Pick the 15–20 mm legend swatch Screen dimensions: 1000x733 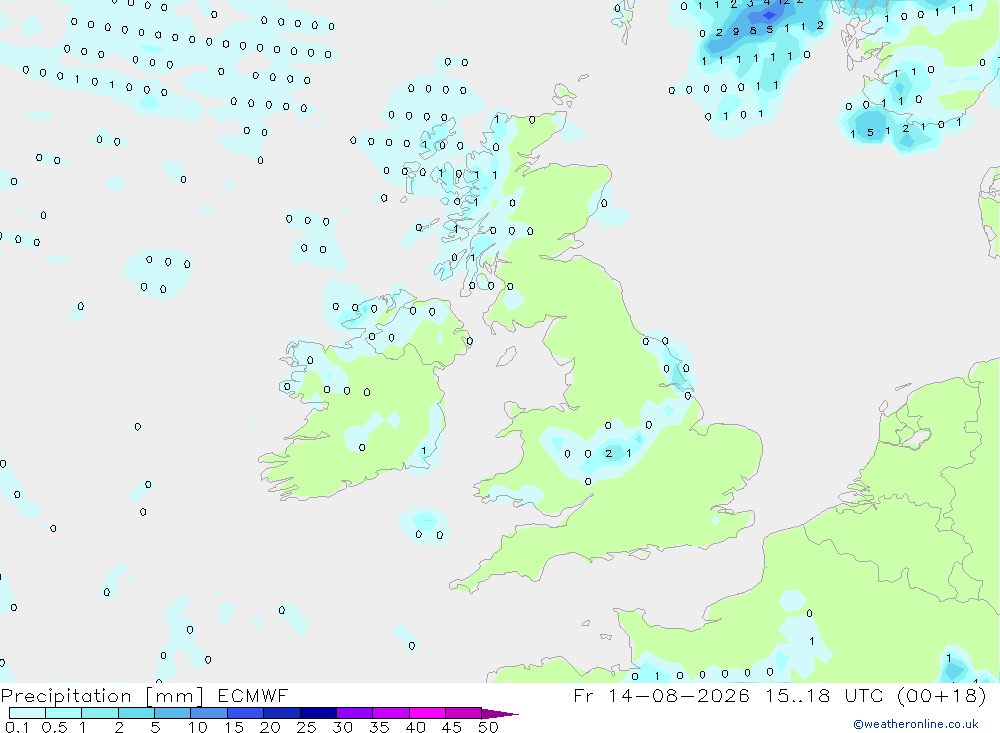pos(245,713)
